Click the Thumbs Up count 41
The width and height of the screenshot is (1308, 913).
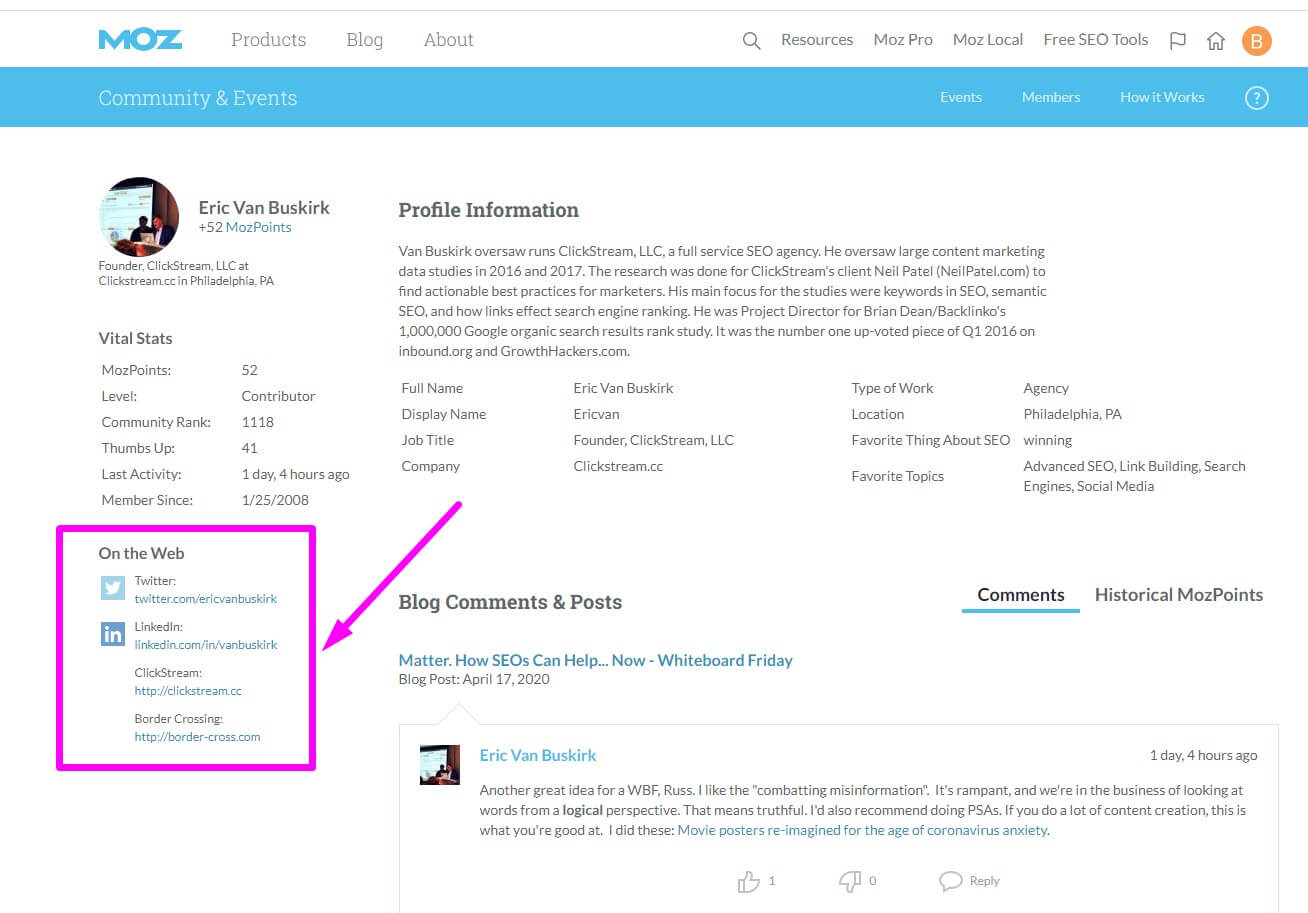(250, 448)
